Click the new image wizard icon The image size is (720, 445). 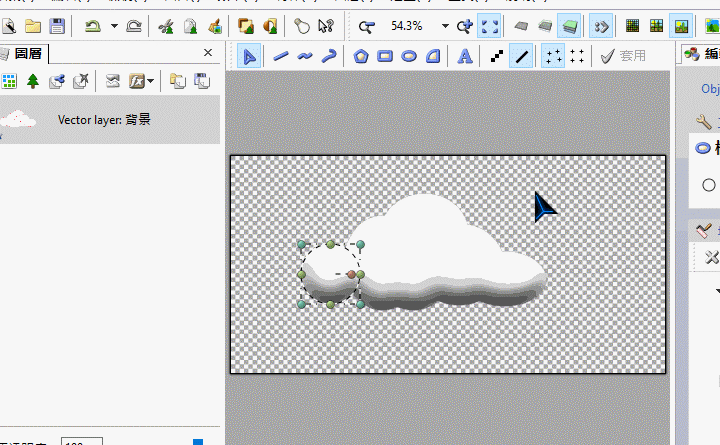[8, 26]
